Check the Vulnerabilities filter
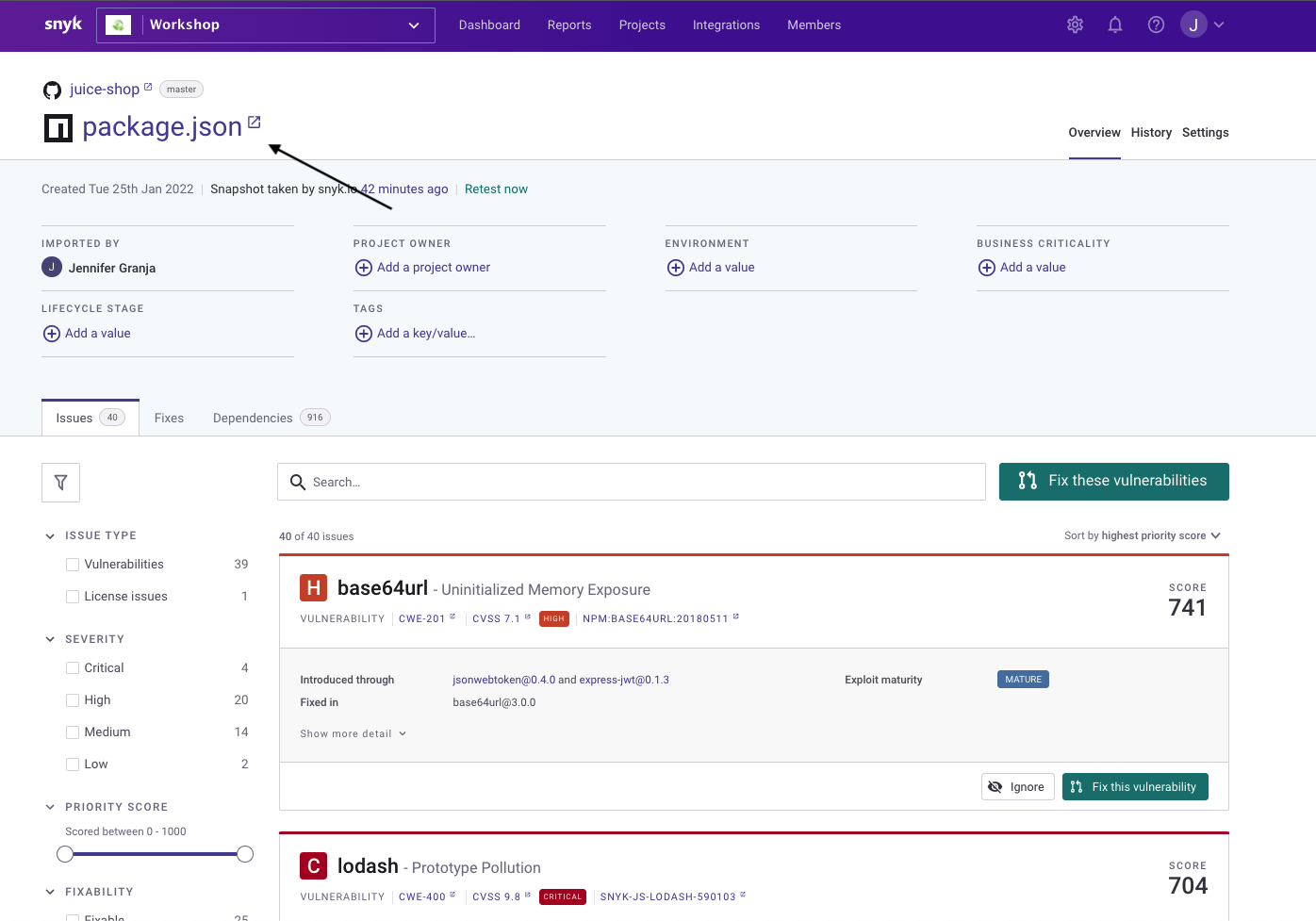Screen dimensions: 1316x921 click(x=73, y=565)
